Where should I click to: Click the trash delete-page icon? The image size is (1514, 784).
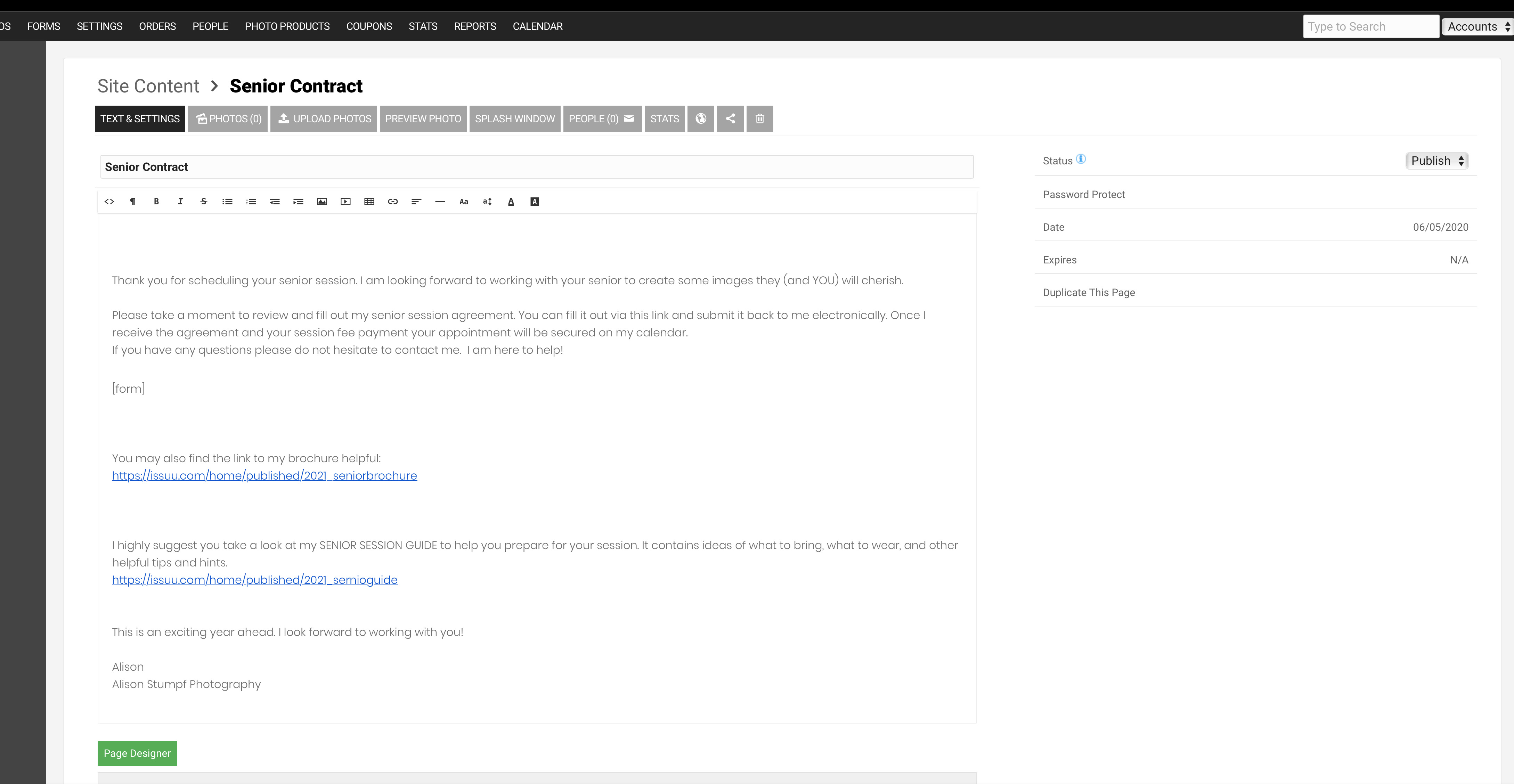point(760,119)
